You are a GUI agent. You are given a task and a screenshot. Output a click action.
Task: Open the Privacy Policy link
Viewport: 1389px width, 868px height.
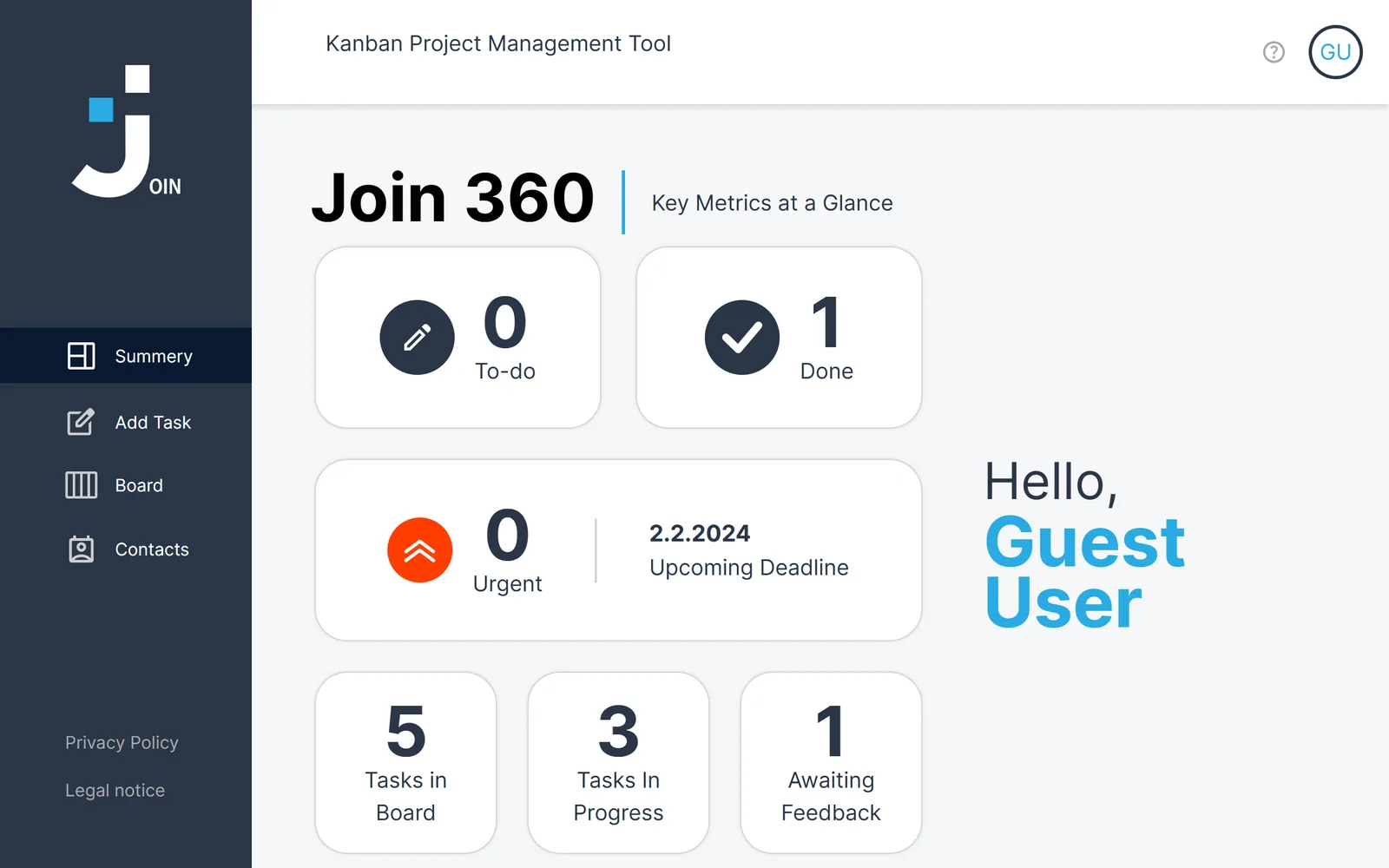122,743
